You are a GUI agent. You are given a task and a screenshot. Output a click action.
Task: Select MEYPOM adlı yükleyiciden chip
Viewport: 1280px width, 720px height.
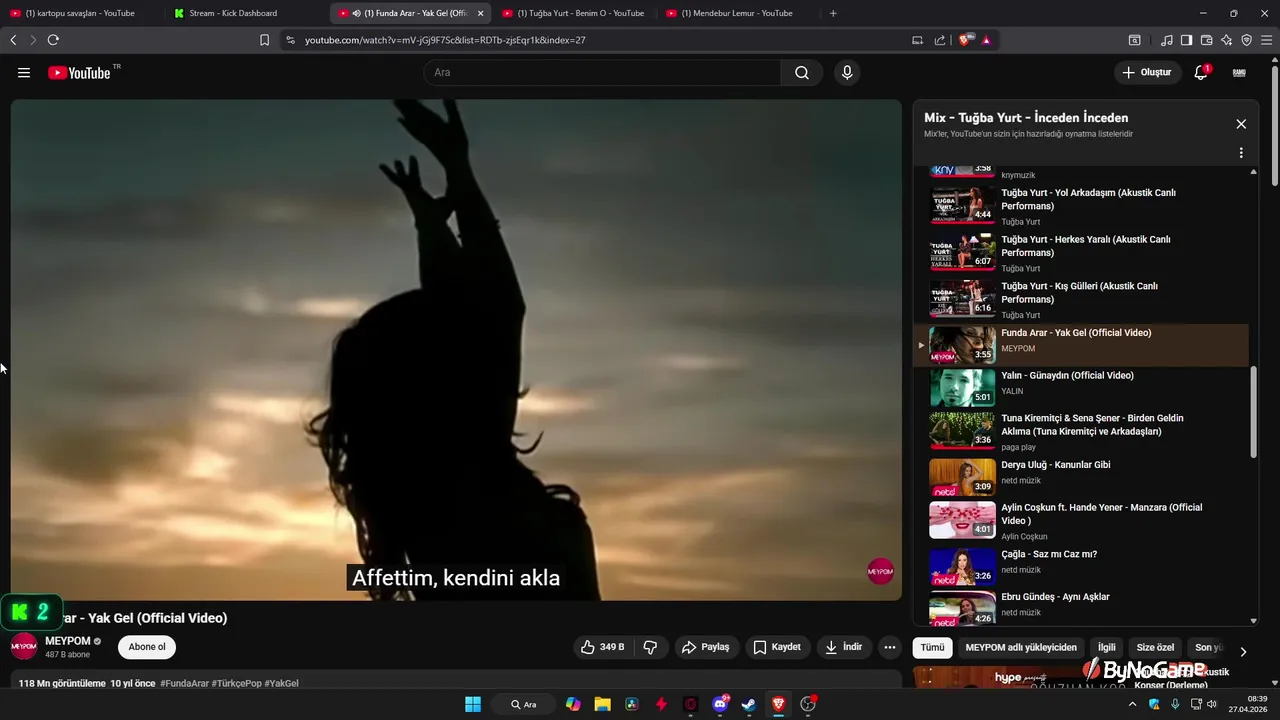[x=1021, y=647]
